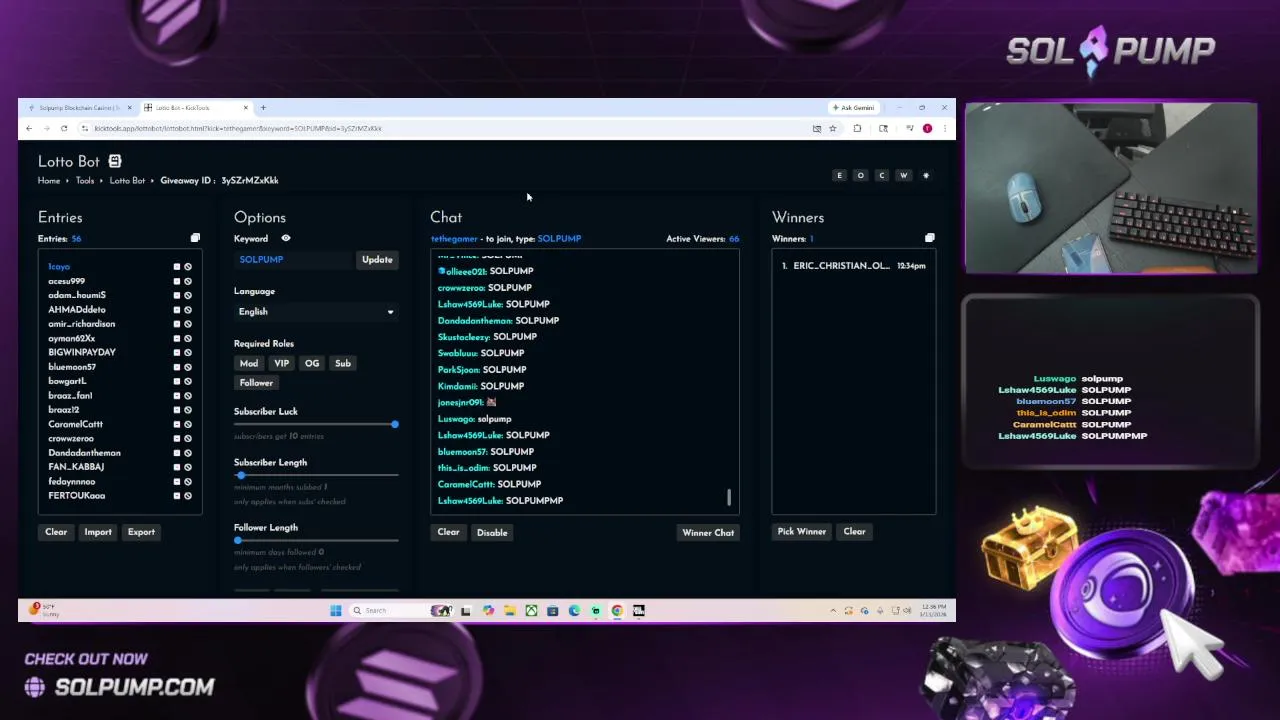This screenshot has width=1280, height=720.
Task: Click the Disable chat button
Action: [x=492, y=533]
